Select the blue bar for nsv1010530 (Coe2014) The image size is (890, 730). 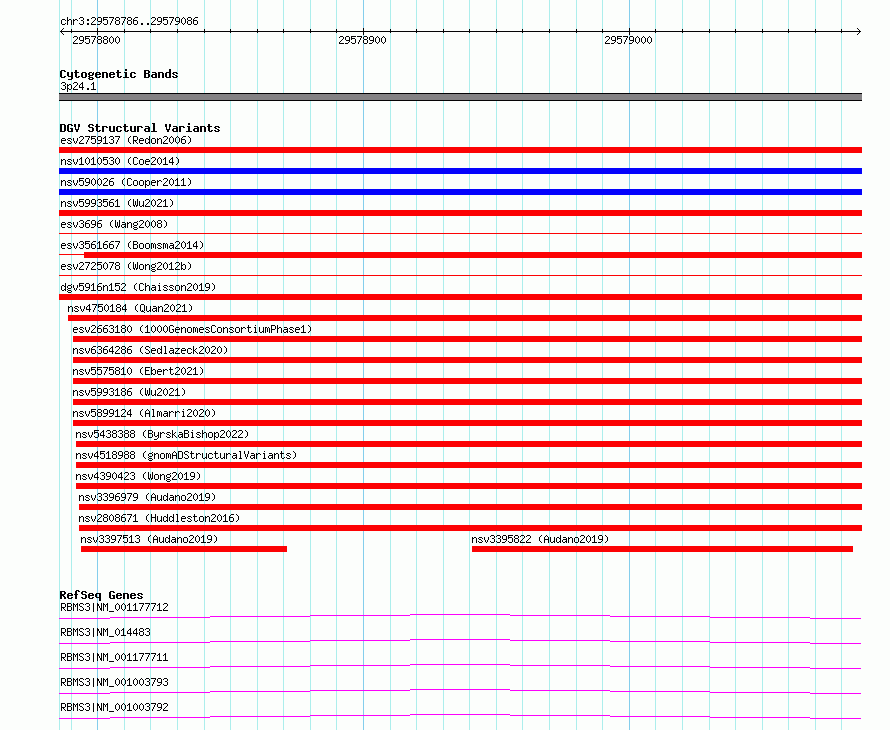click(x=460, y=171)
